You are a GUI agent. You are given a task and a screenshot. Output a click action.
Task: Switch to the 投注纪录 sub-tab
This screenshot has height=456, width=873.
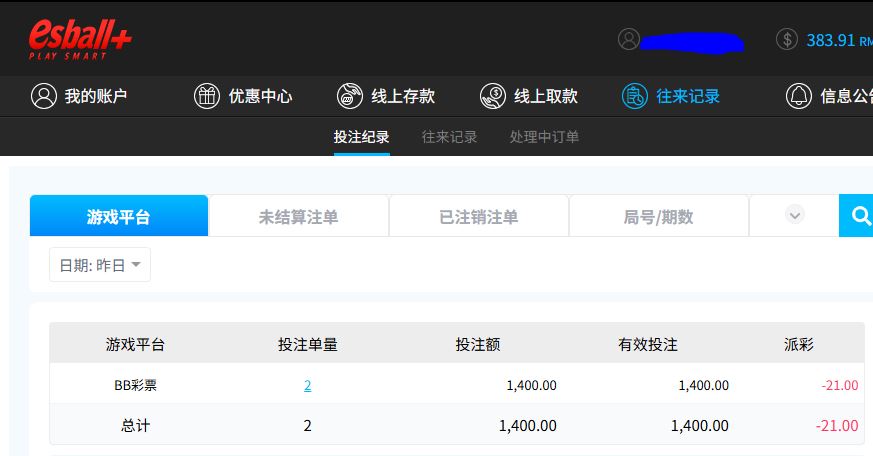[361, 137]
